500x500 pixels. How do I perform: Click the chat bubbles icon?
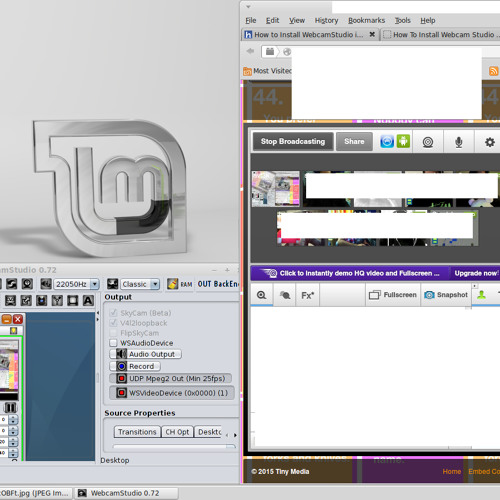coord(285,295)
